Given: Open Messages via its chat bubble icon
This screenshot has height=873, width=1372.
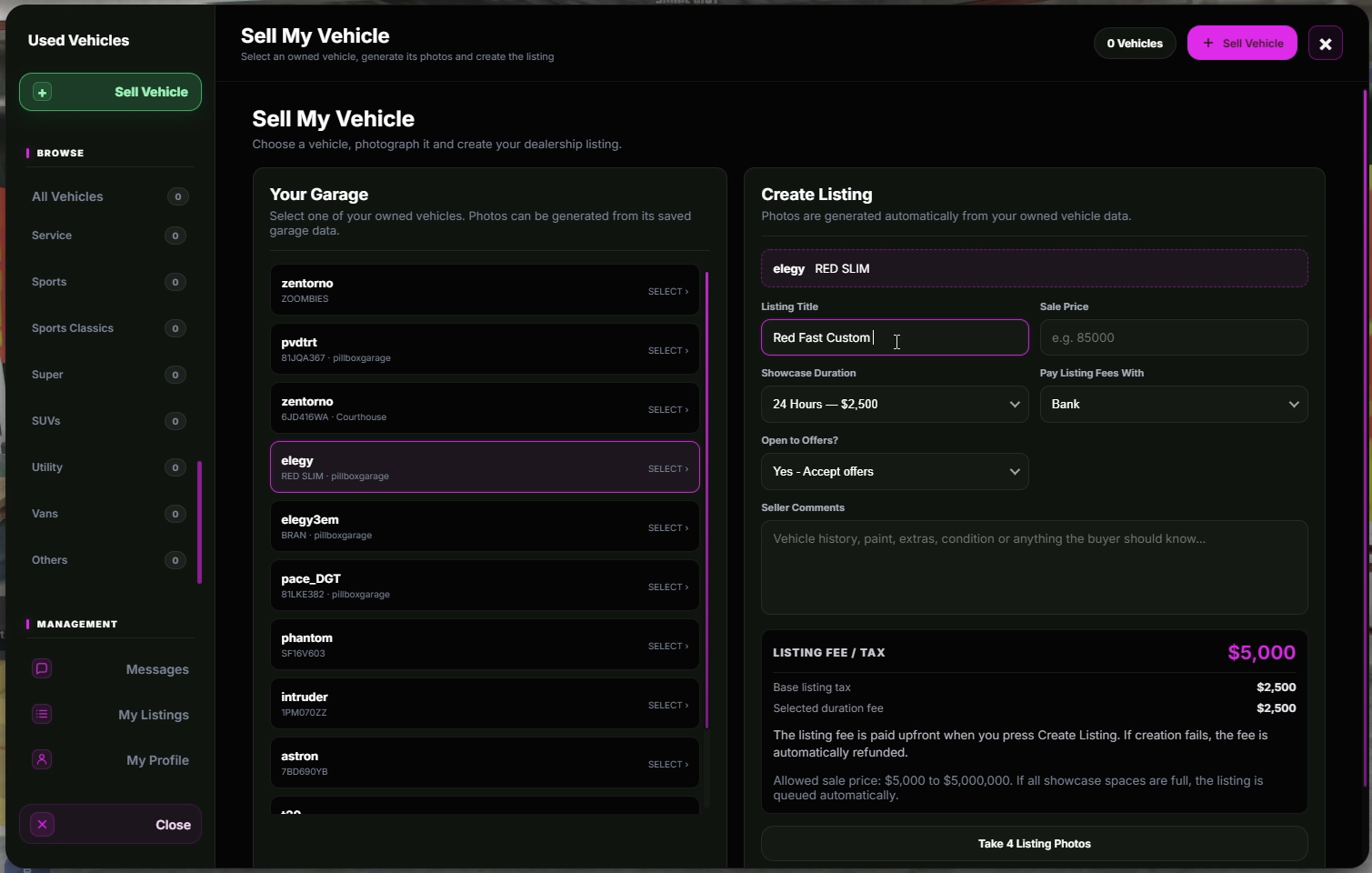Looking at the screenshot, I should pos(42,668).
